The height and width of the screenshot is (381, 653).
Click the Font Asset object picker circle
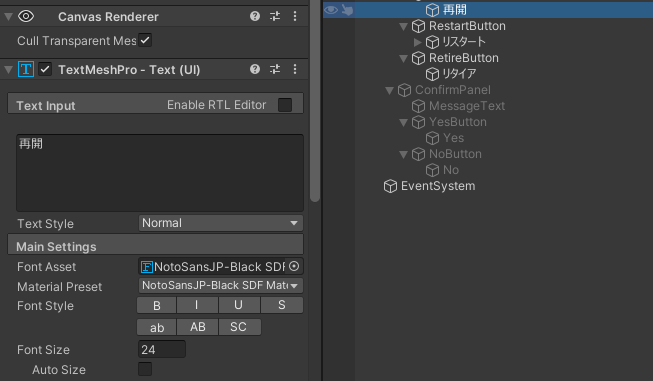(294, 266)
